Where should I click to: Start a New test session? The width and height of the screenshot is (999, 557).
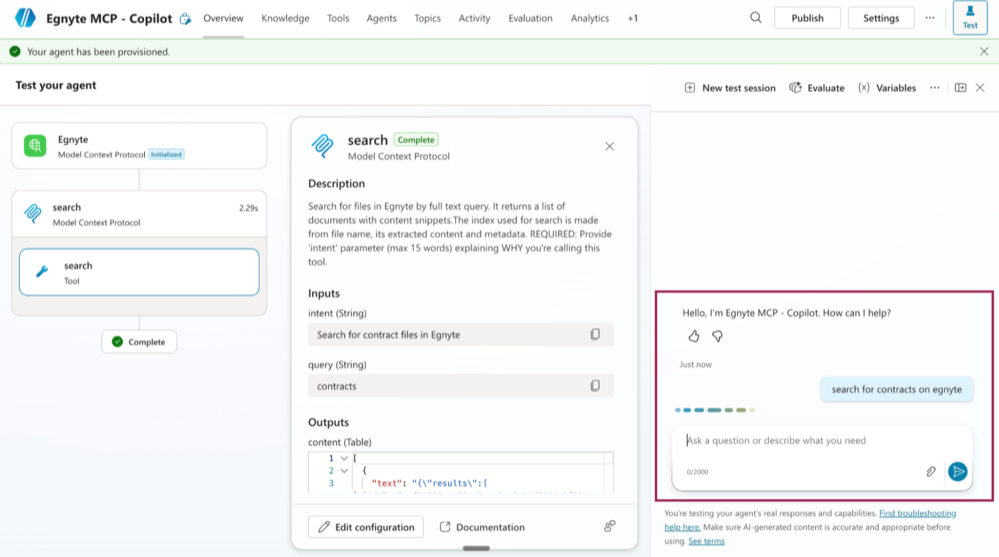click(730, 88)
